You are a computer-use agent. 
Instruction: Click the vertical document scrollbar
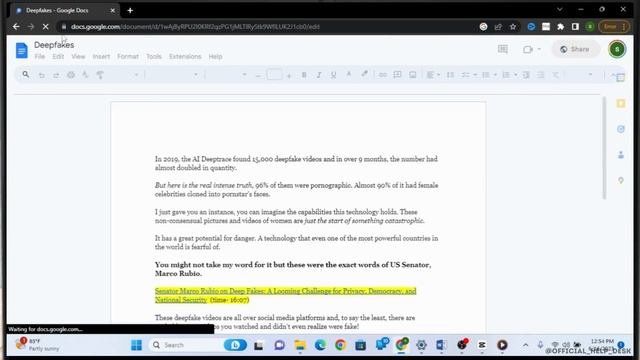coord(604,148)
